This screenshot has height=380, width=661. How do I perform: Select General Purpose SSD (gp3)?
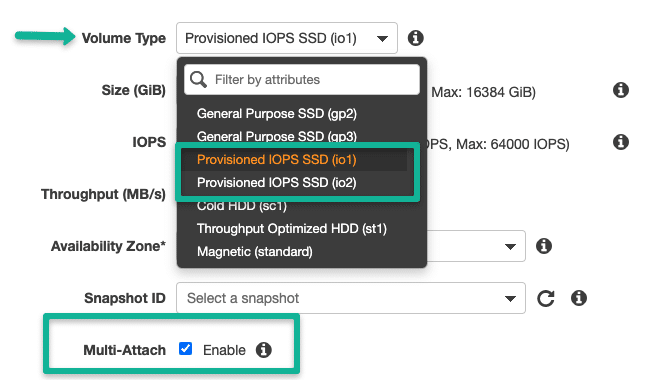coord(277,136)
